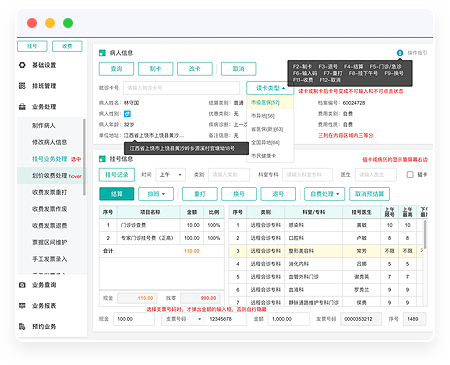Viewport: 450px width, 365px height.
Task: Click the green 病人信息 section icon
Action: pyautogui.click(x=102, y=53)
